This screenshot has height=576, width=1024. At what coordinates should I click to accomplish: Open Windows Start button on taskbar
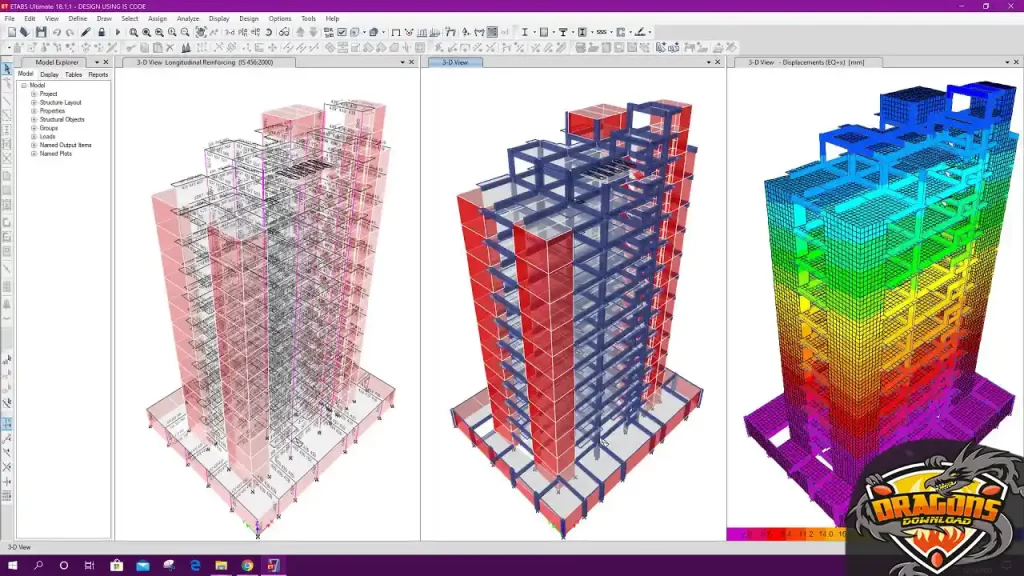[x=12, y=565]
